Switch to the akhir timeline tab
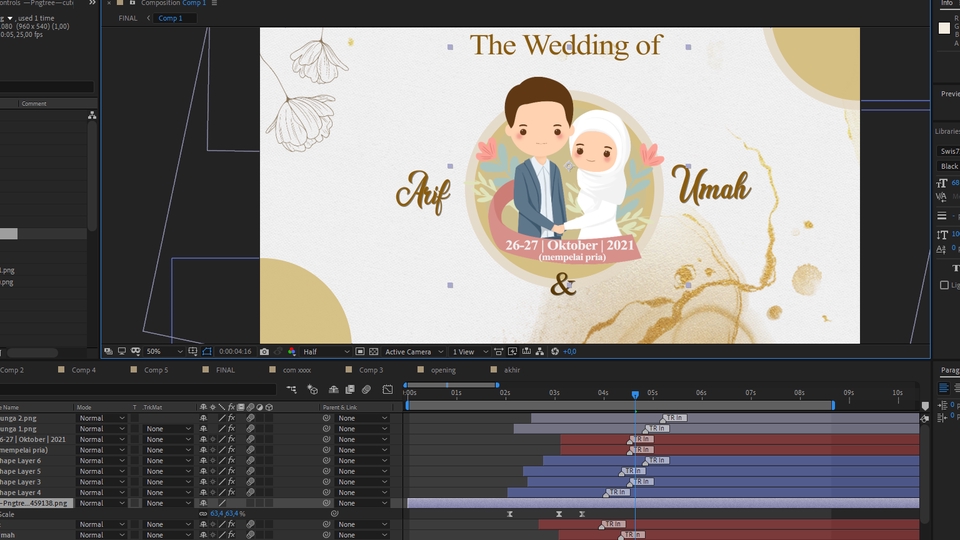The image size is (960, 540). tap(512, 370)
